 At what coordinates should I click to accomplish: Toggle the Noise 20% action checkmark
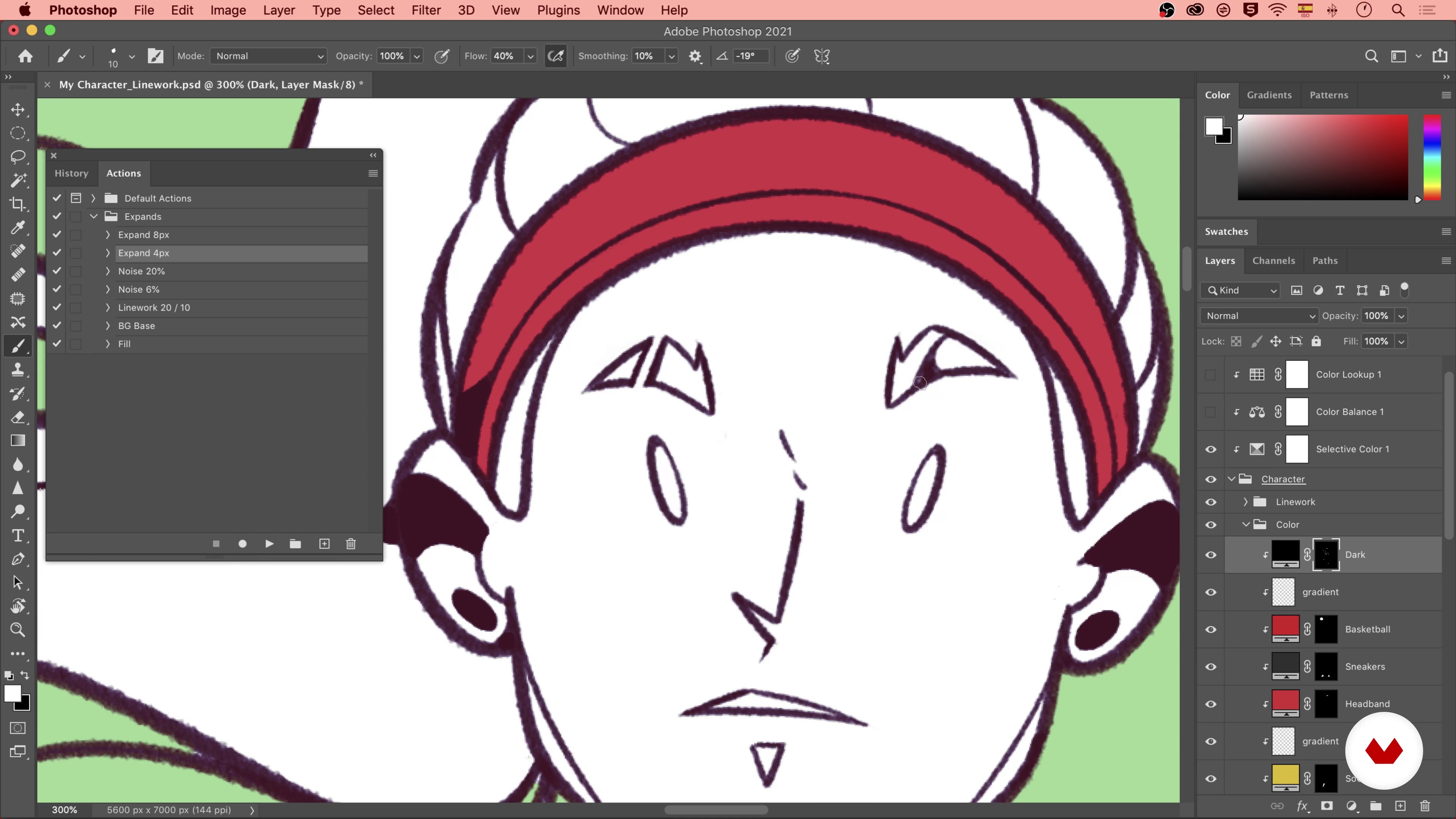tap(56, 271)
